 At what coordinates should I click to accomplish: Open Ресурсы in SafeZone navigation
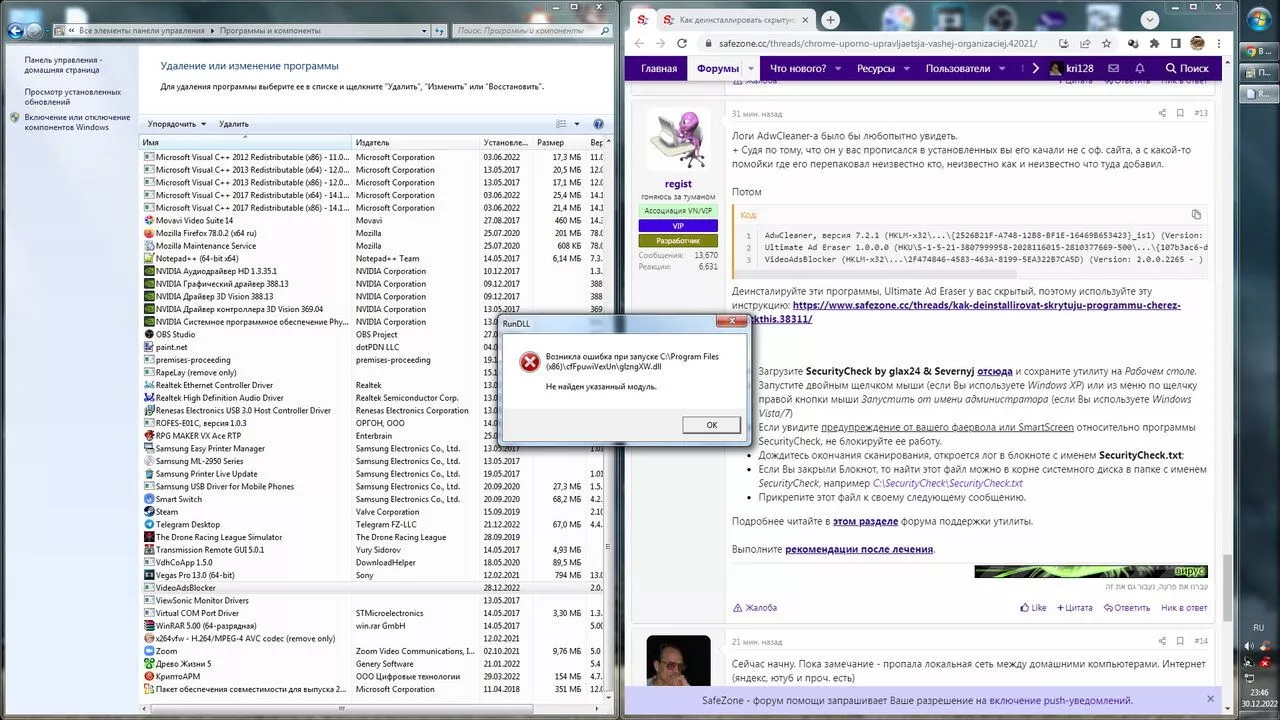pyautogui.click(x=876, y=68)
